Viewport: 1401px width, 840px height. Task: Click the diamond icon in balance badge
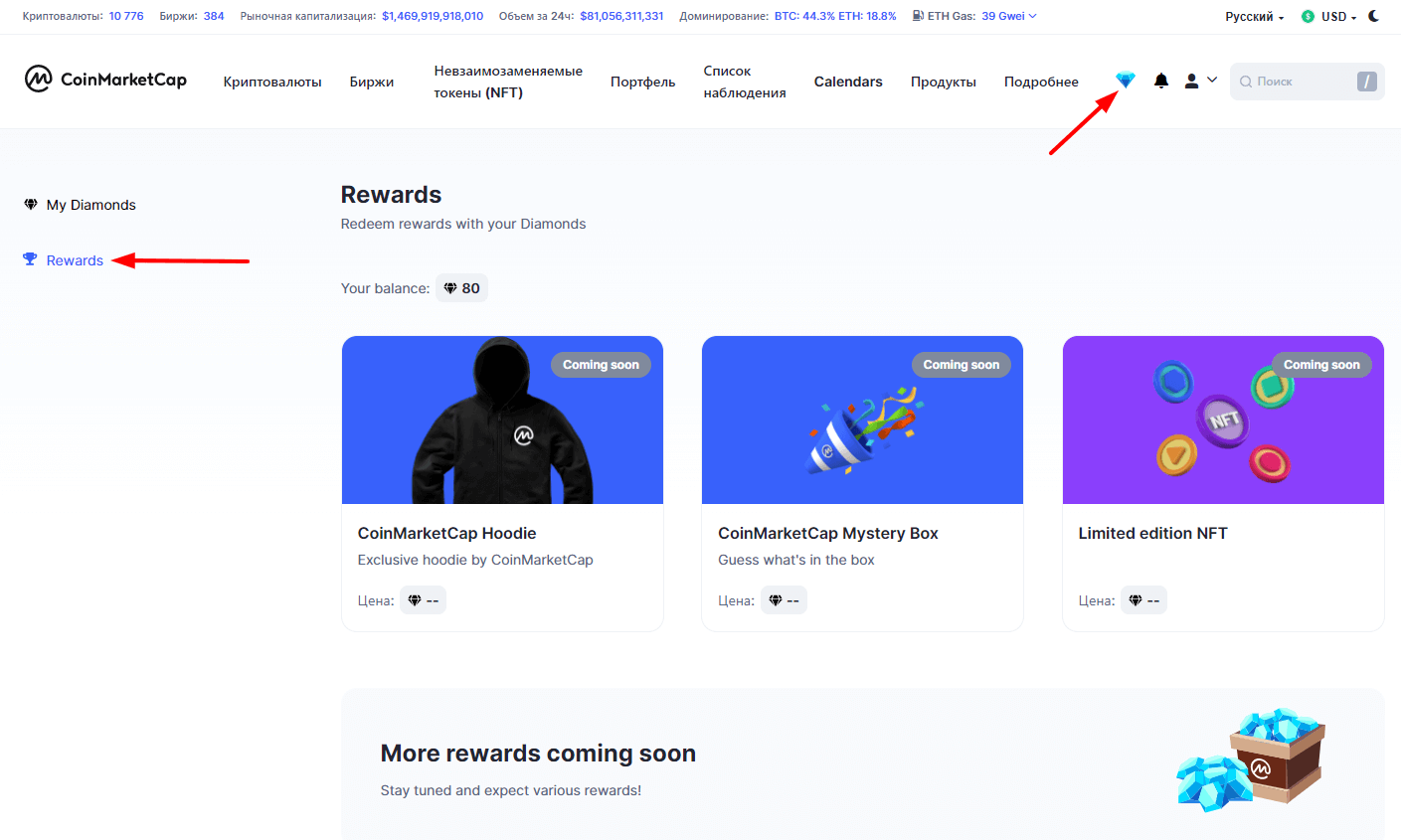pos(450,288)
